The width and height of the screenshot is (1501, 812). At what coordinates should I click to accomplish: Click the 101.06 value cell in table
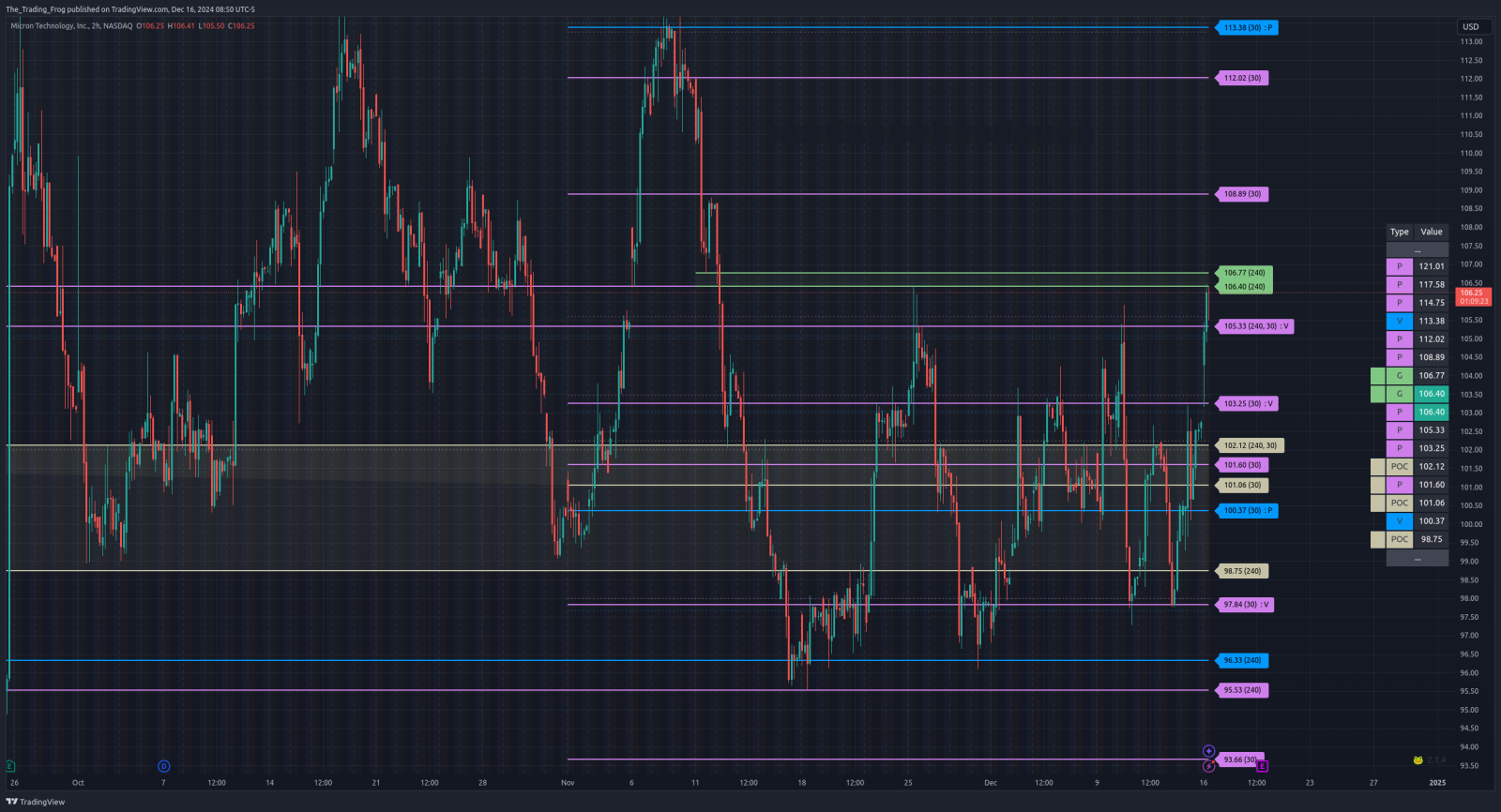(x=1432, y=503)
